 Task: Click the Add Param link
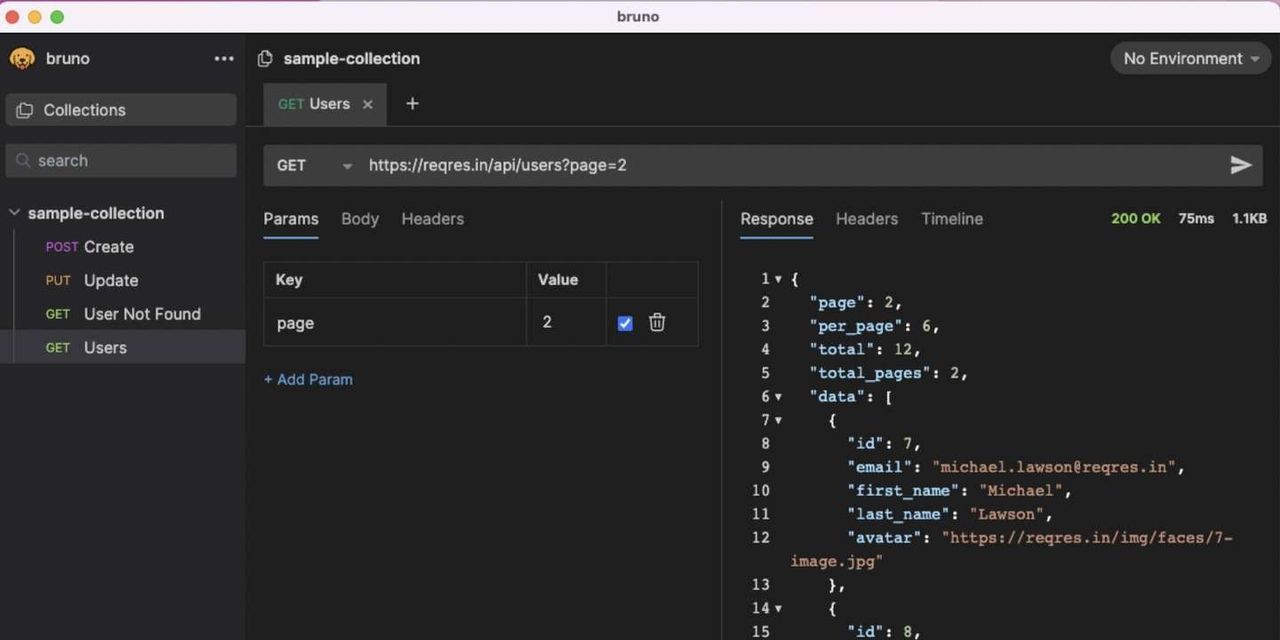pyautogui.click(x=308, y=379)
